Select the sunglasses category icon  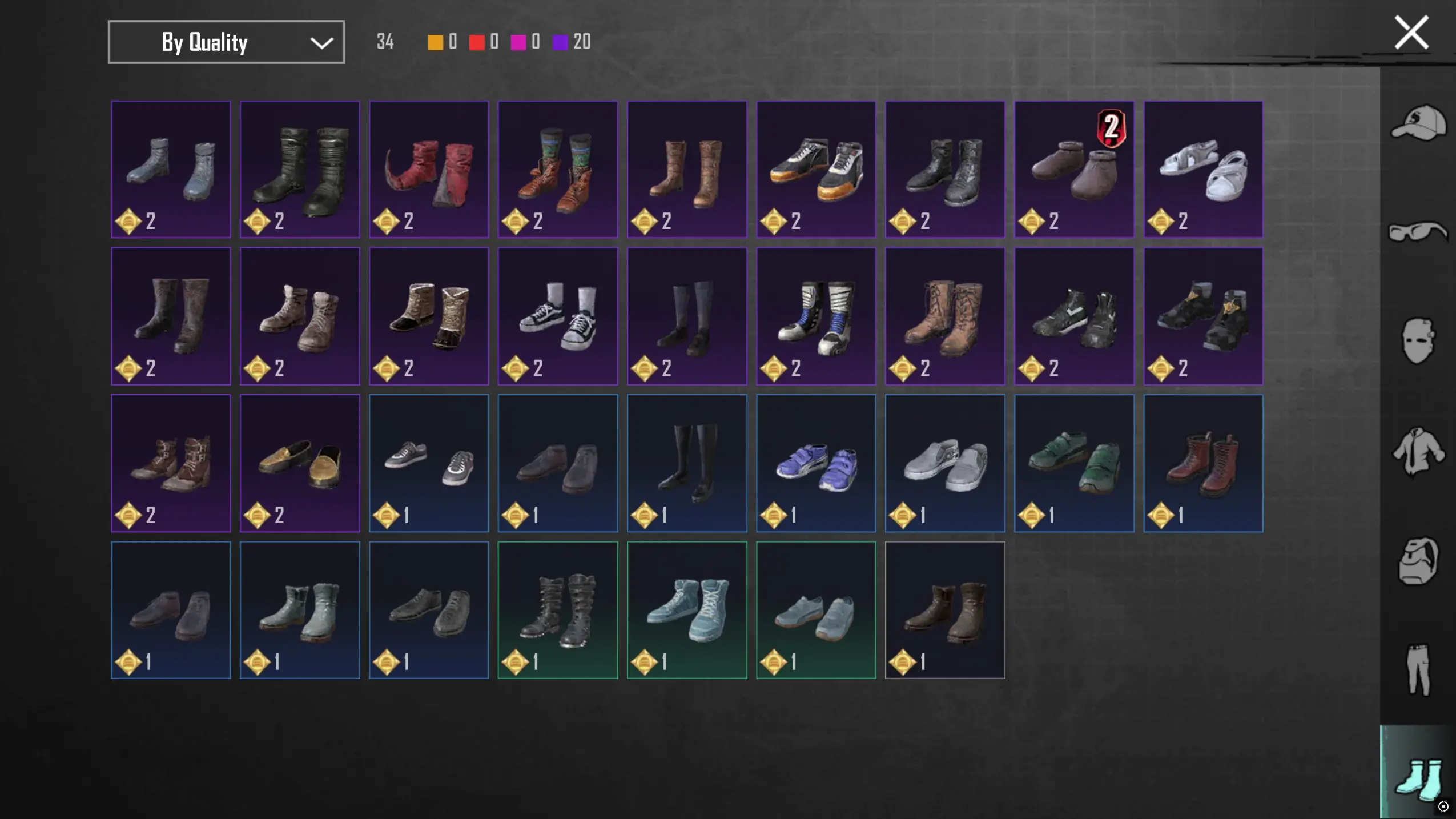(x=1418, y=231)
